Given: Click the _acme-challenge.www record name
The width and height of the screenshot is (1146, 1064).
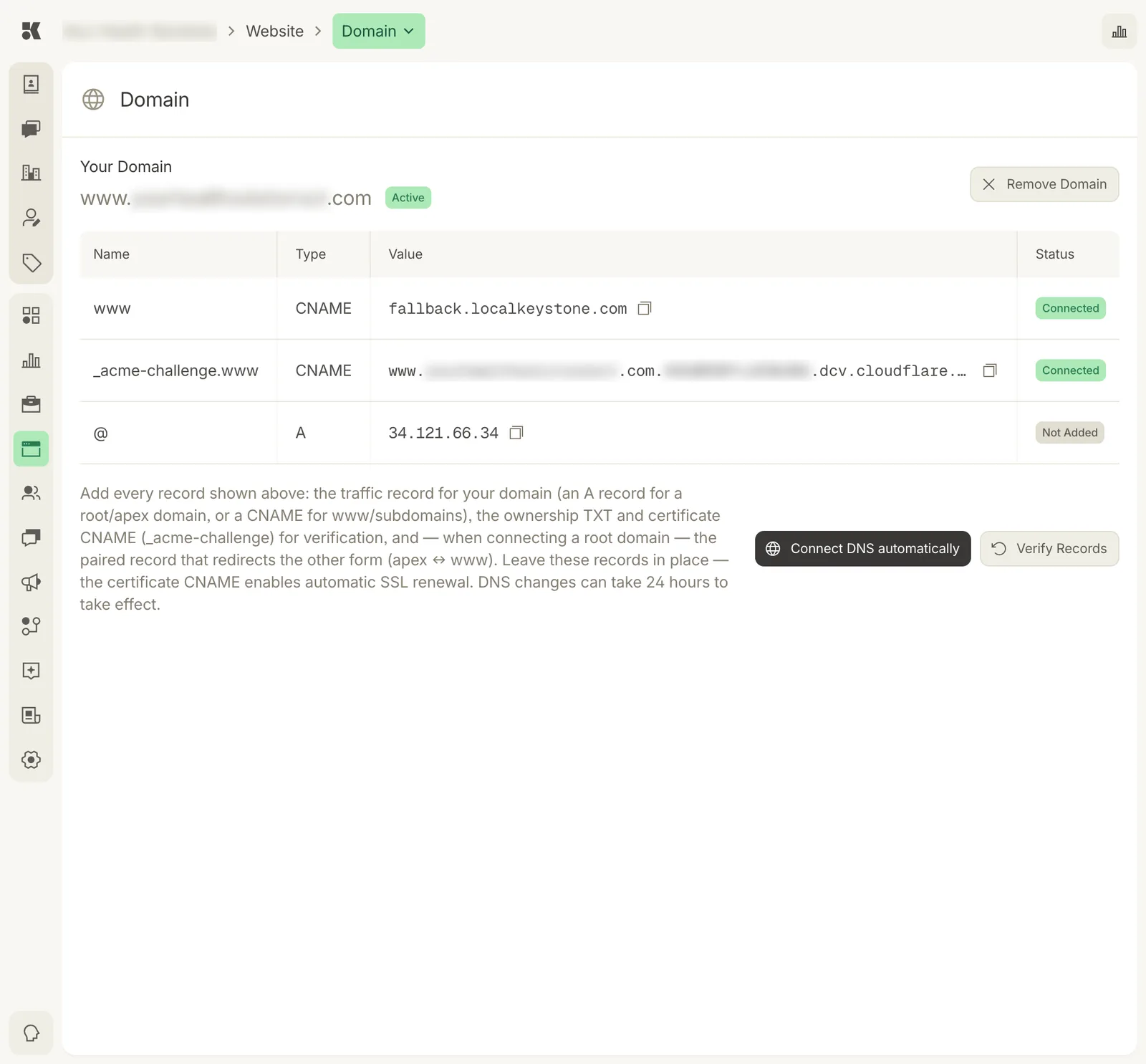Looking at the screenshot, I should (175, 370).
